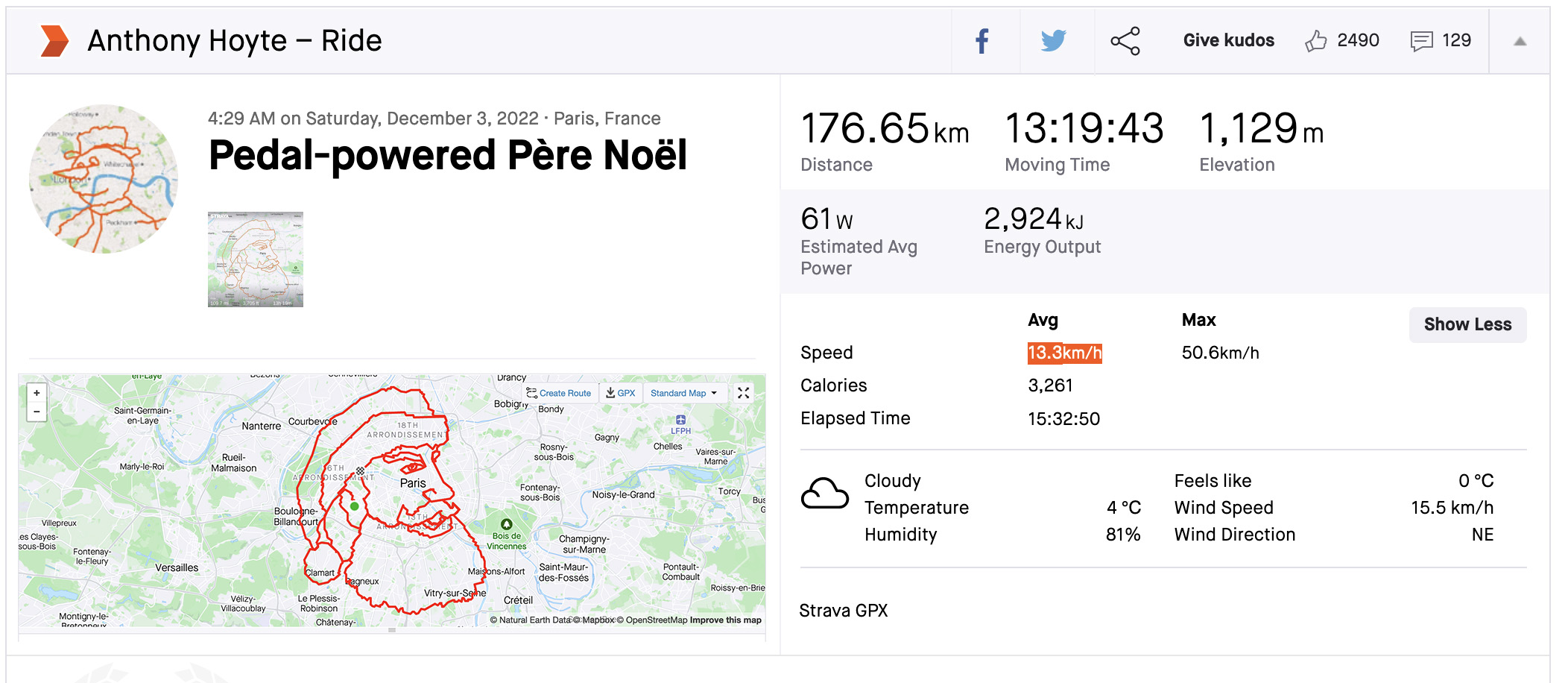Open the comments speech bubble icon
The height and width of the screenshot is (683, 1568).
click(x=1421, y=41)
